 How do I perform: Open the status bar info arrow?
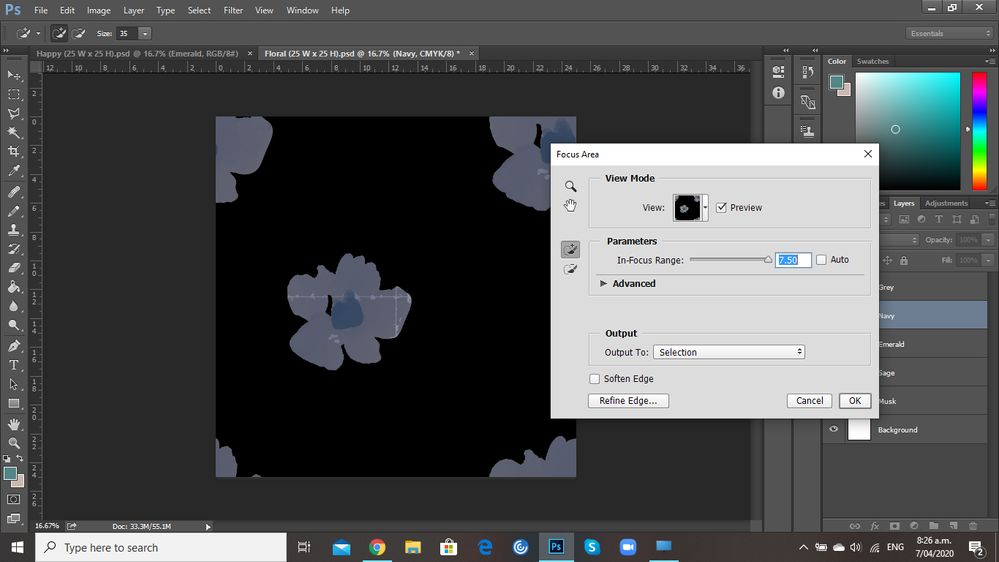208,526
